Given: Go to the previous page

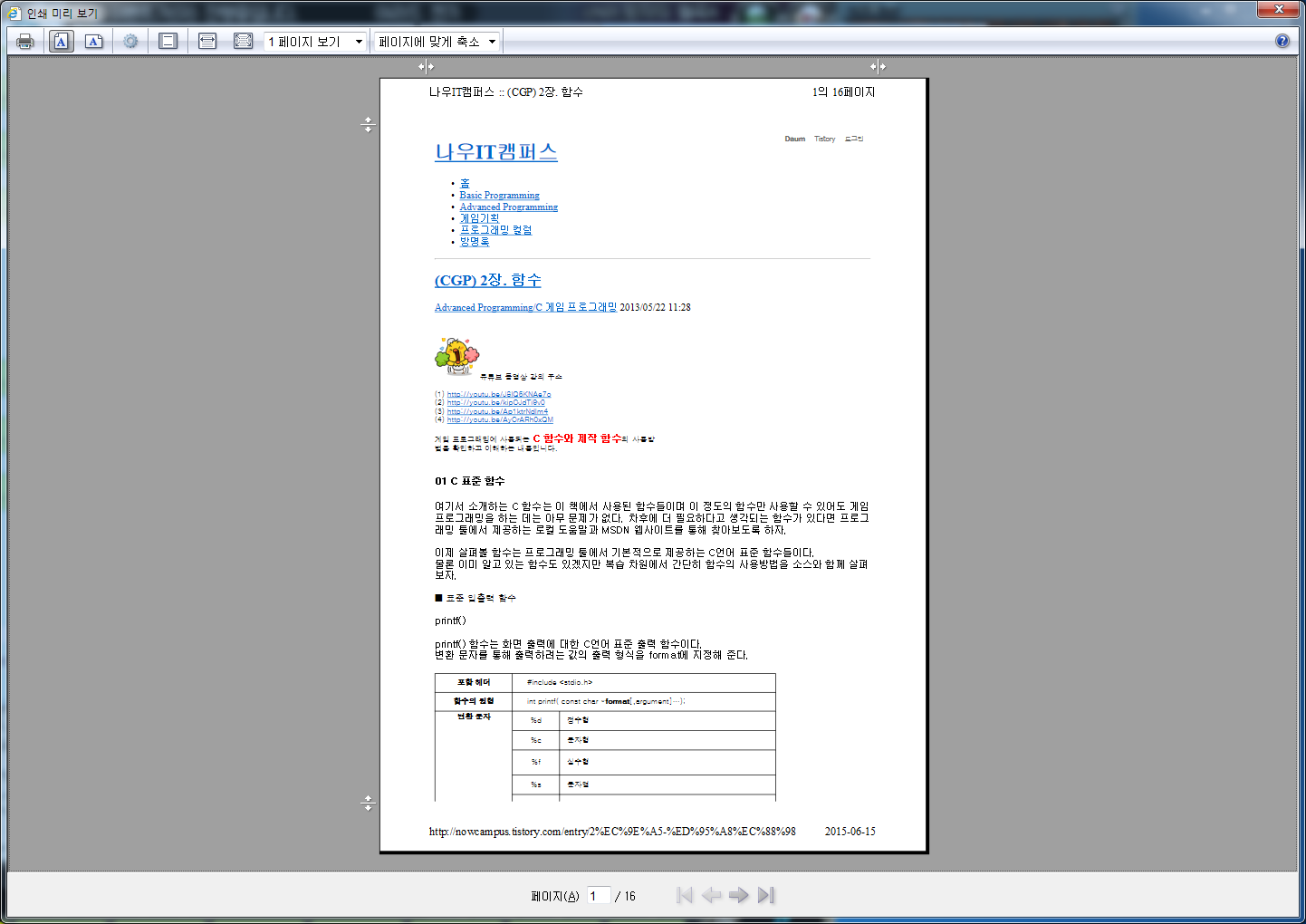Looking at the screenshot, I should (x=712, y=895).
